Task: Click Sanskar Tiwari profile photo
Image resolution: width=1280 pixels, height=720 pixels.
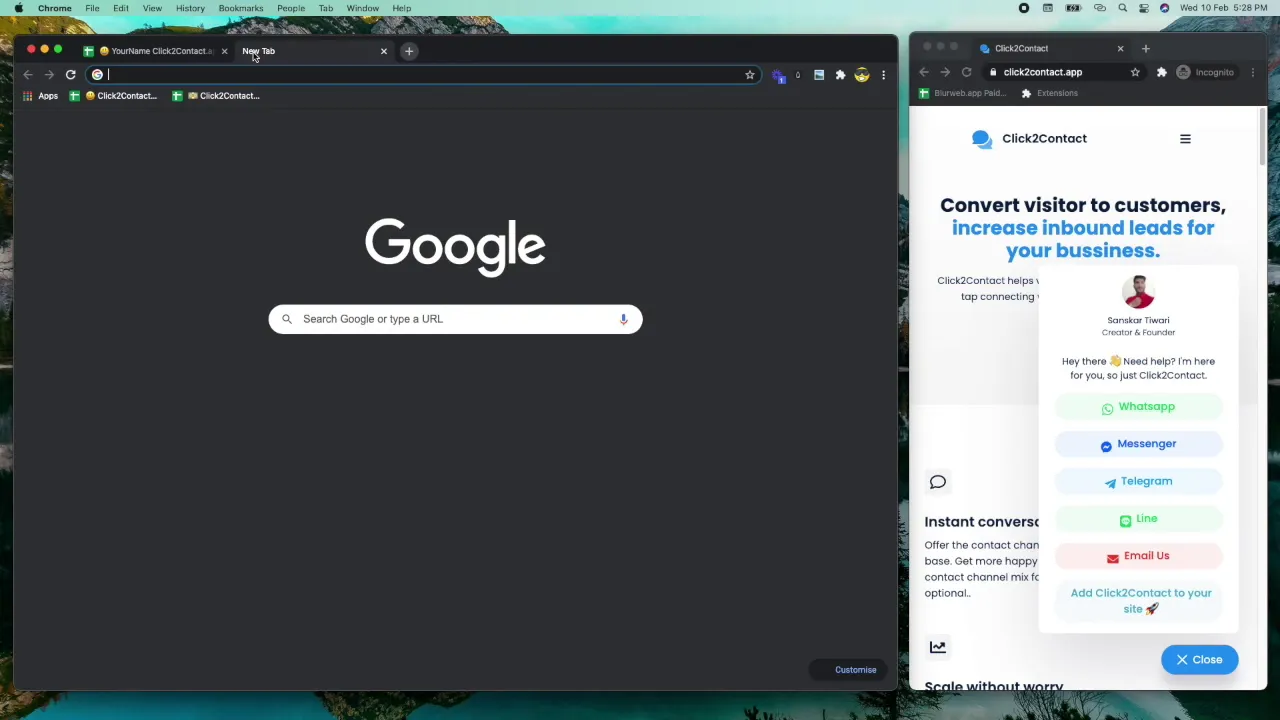Action: (x=1138, y=293)
